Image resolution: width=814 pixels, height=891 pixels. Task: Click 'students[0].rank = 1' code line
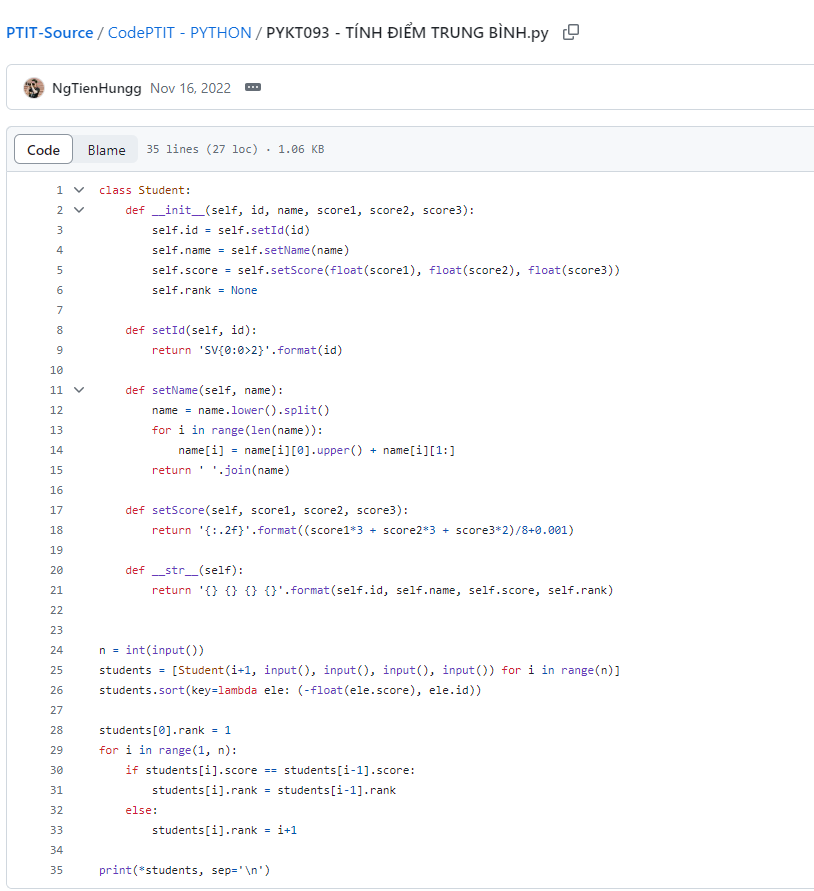[x=165, y=730]
